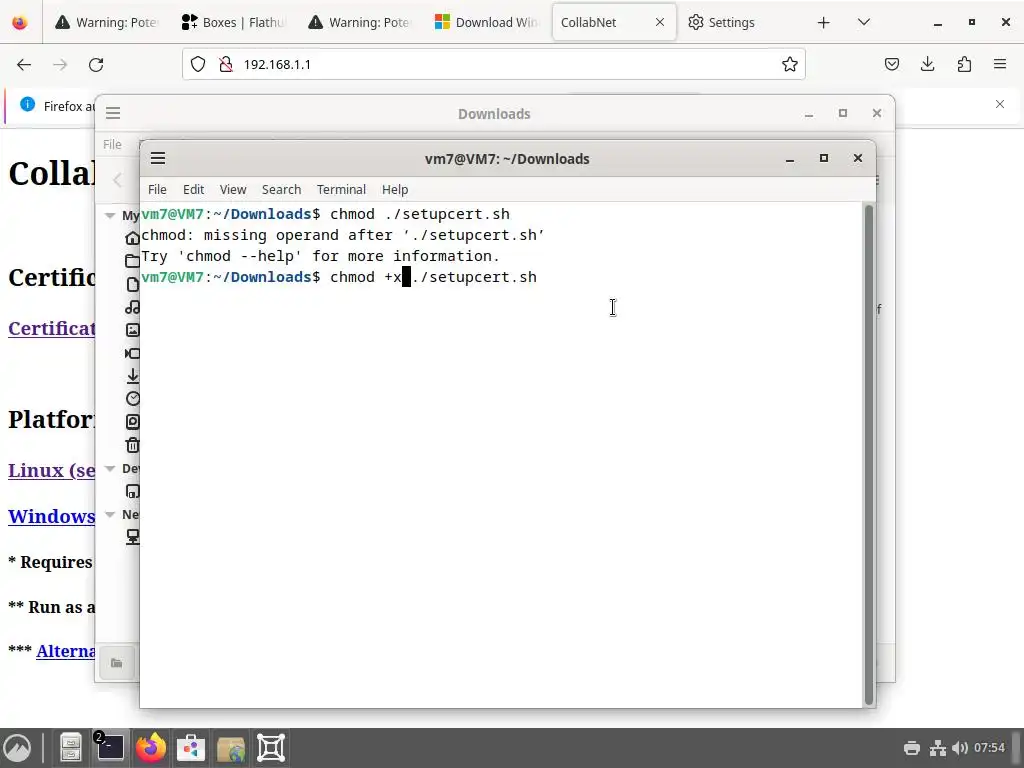The image size is (1024, 768).
Task: Click the printer tray icon
Action: 912,748
